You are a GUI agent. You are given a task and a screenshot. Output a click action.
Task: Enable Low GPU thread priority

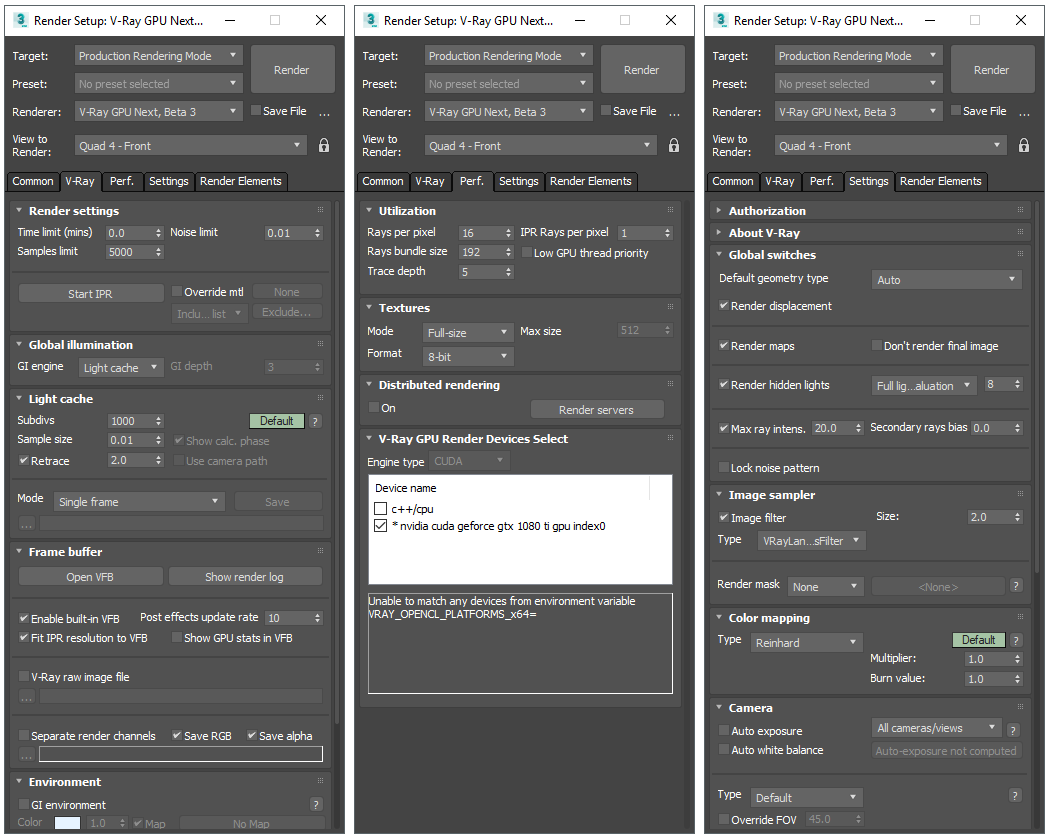point(527,253)
